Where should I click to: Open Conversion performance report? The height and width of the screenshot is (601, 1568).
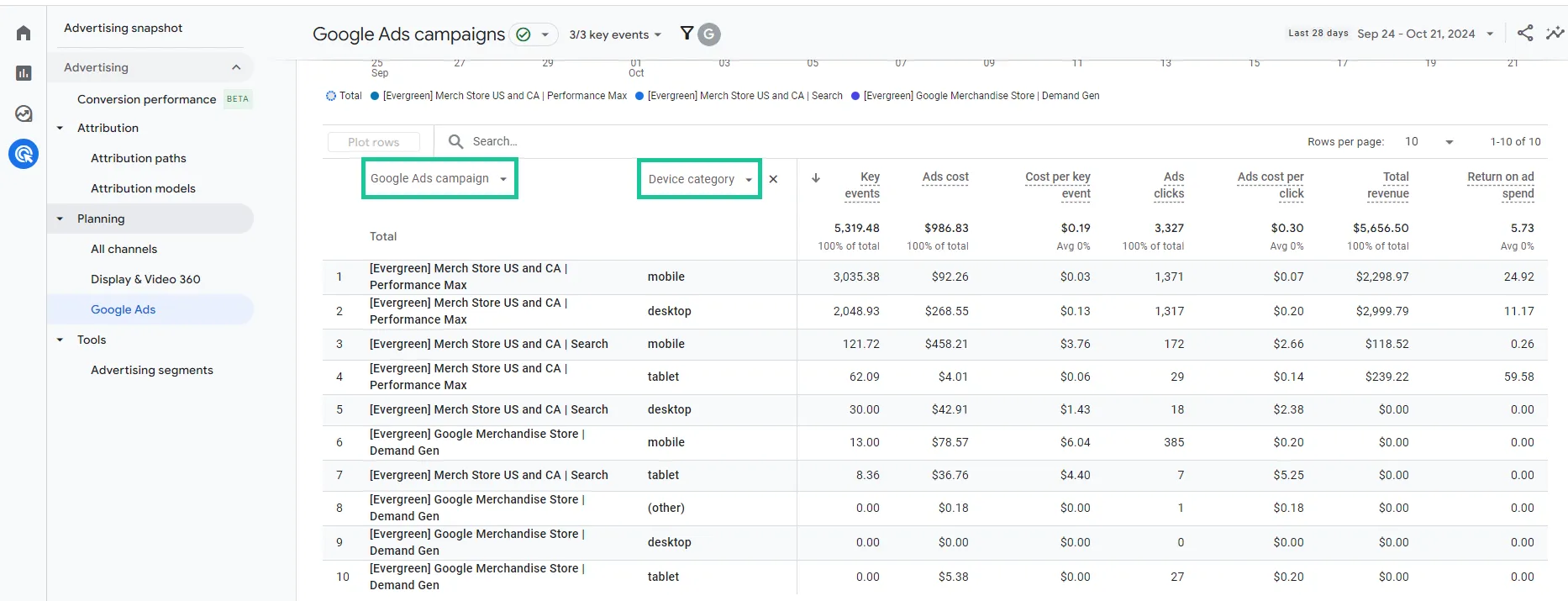tap(146, 99)
